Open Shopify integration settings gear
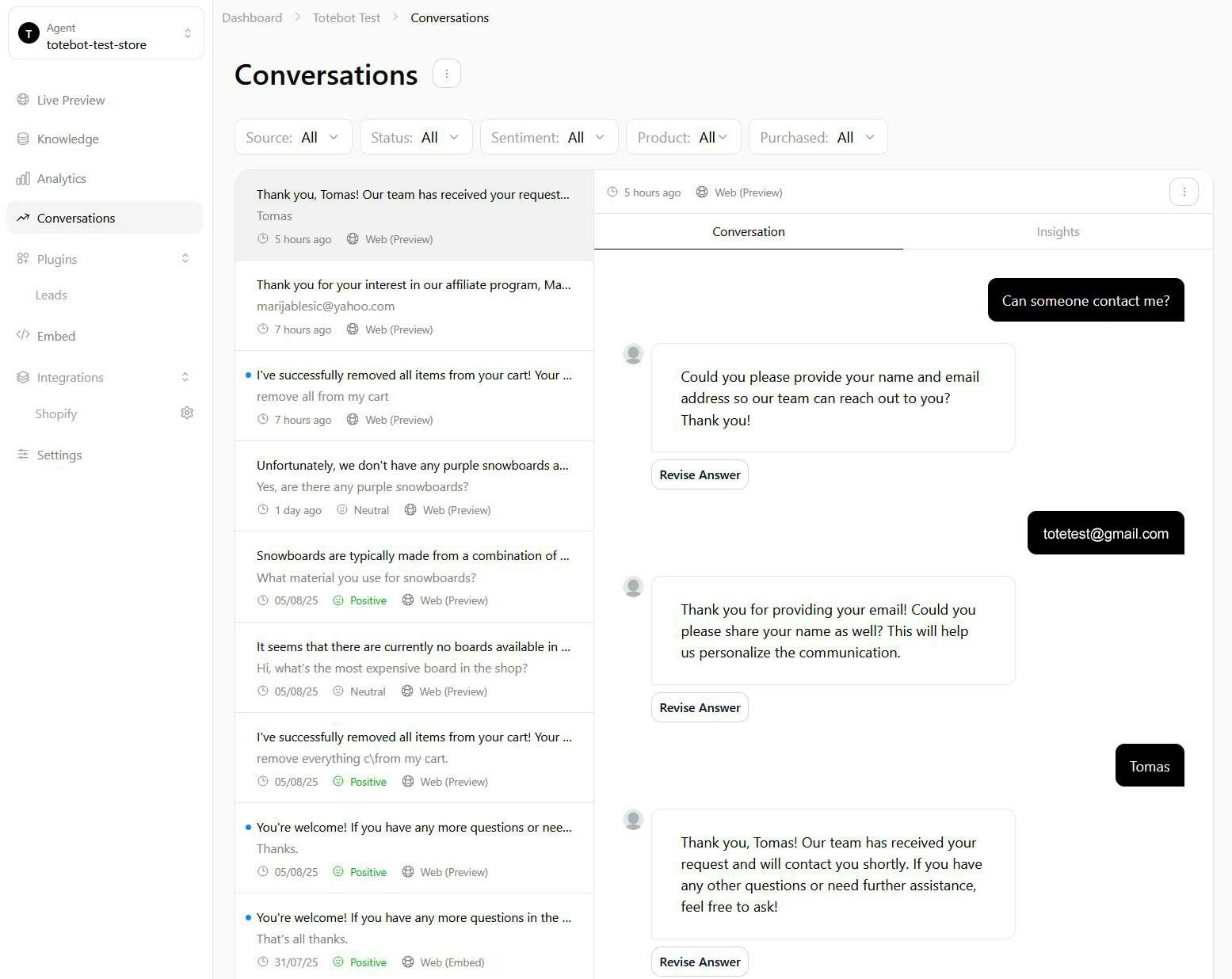The height and width of the screenshot is (979, 1232). tap(187, 413)
